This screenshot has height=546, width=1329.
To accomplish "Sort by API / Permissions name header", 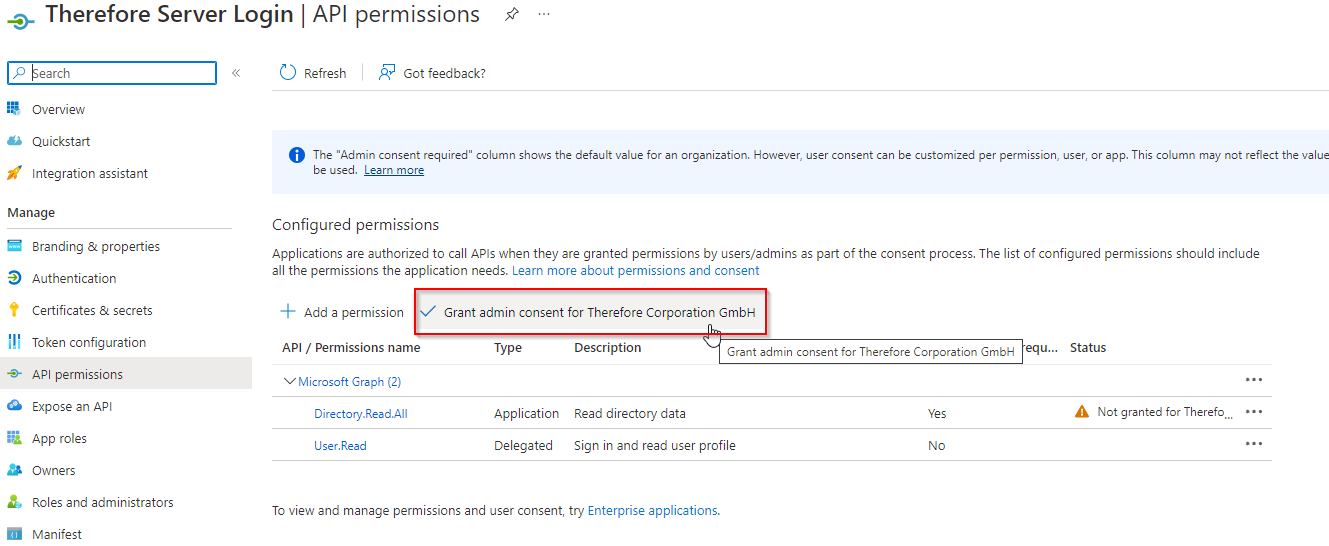I will [351, 347].
